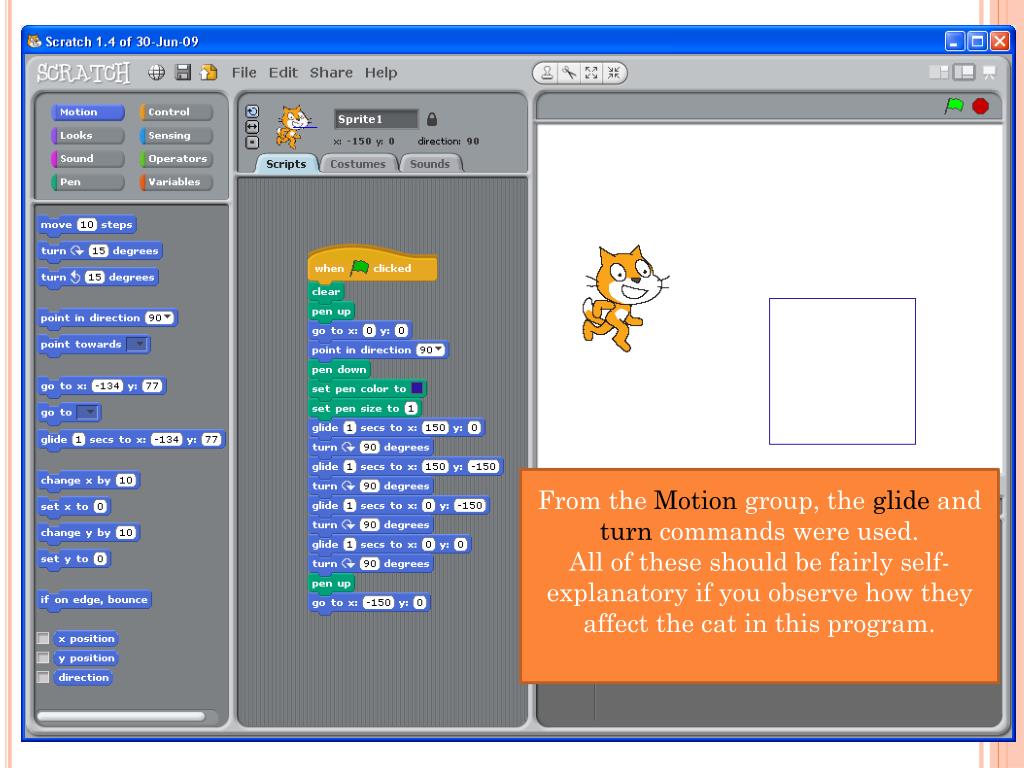Open the File menu
Viewport: 1024px width, 768px height.
[x=244, y=72]
